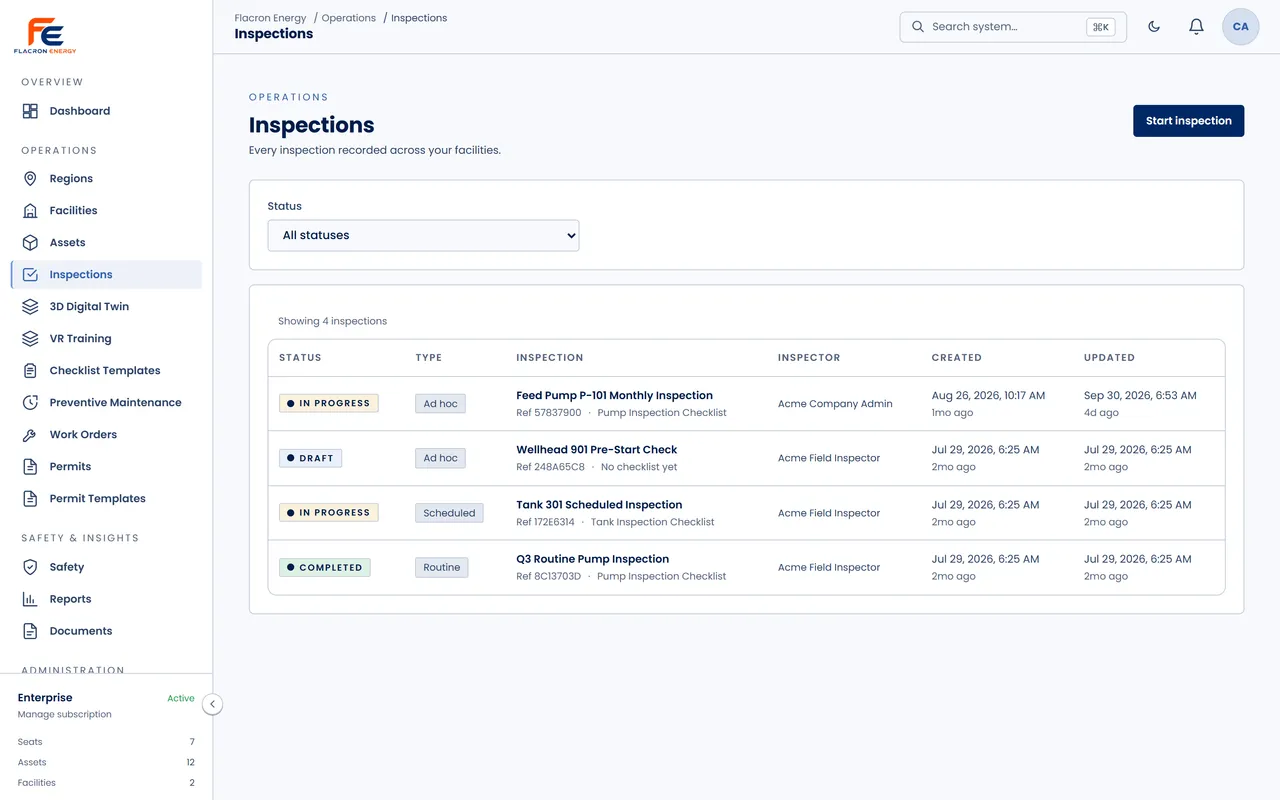Image resolution: width=1280 pixels, height=800 pixels.
Task: Click the Checklist Templates clipboard icon
Action: pos(30,371)
